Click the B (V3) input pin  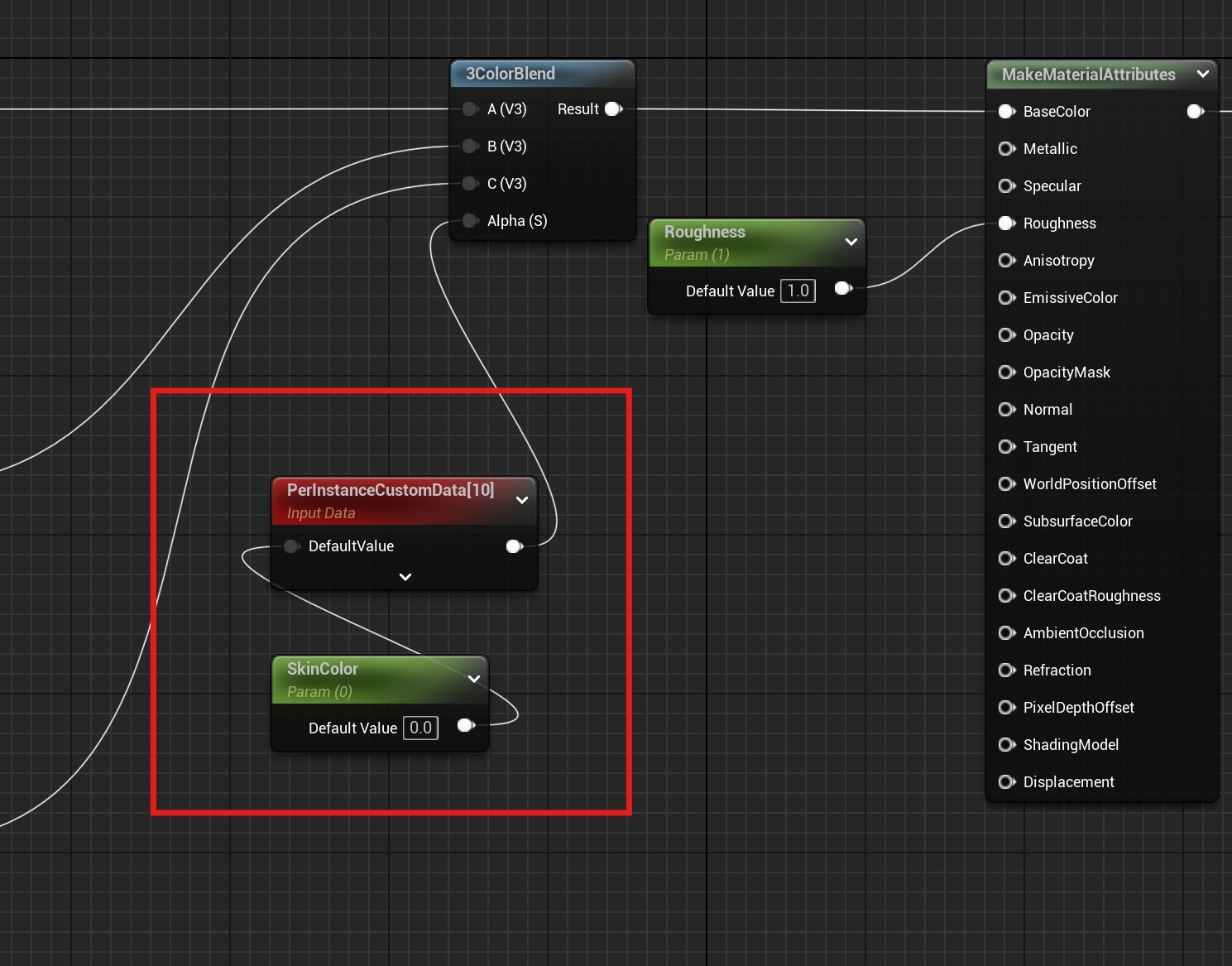471,147
